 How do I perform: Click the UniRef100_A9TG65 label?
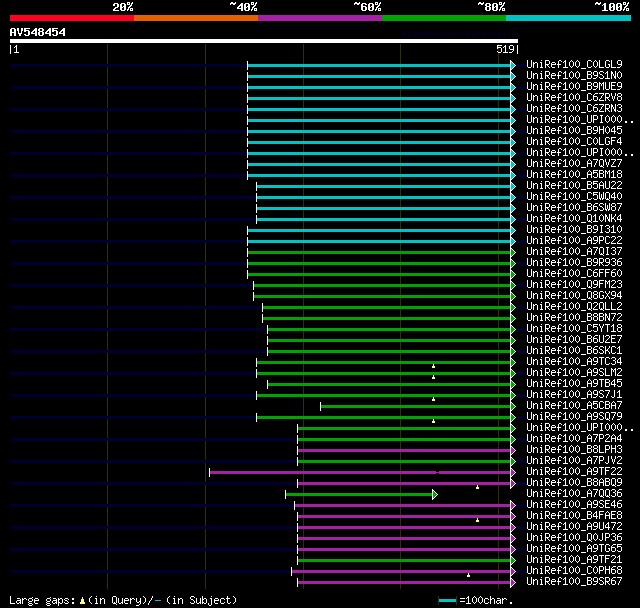[574, 549]
